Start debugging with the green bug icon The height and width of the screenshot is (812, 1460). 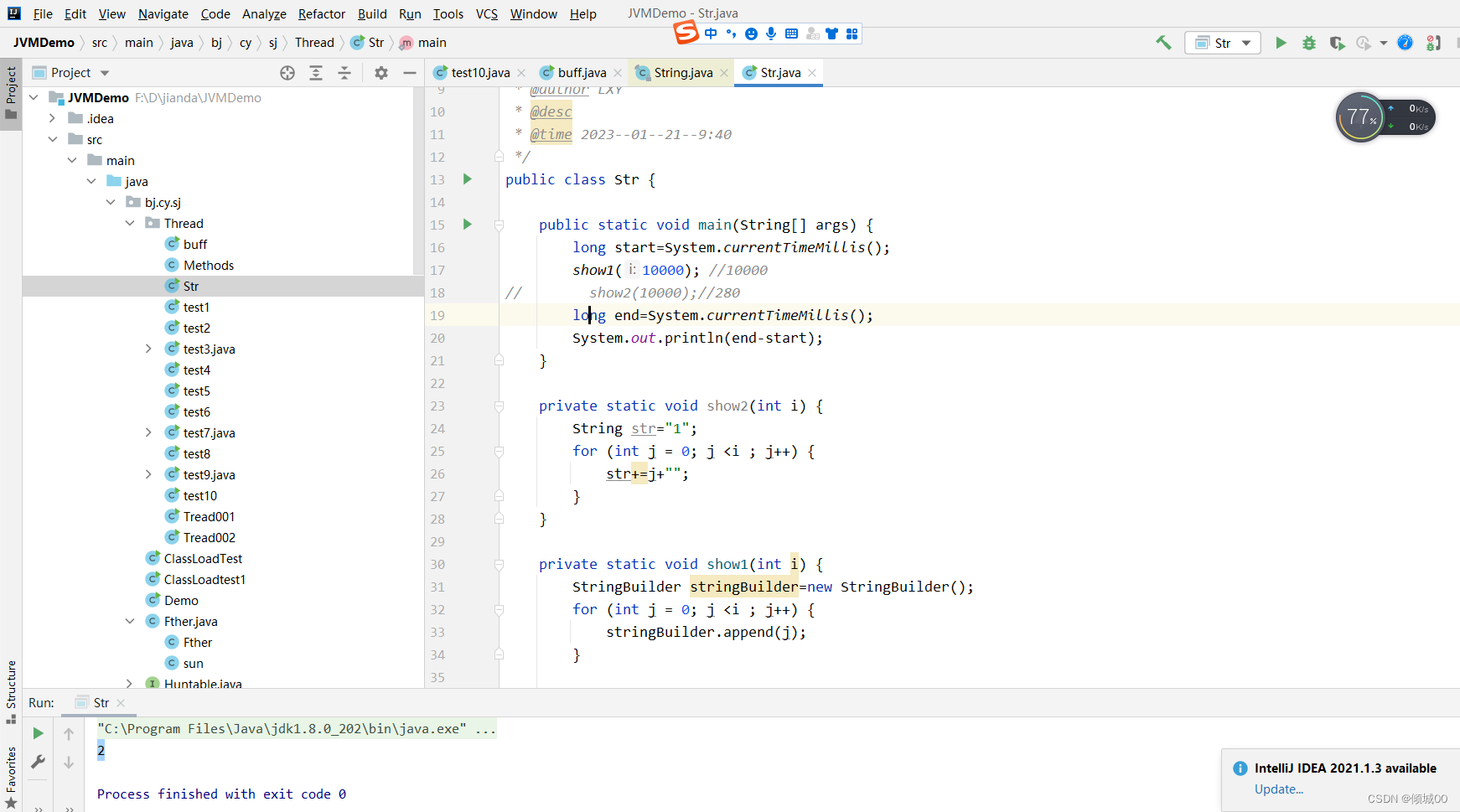point(1308,43)
